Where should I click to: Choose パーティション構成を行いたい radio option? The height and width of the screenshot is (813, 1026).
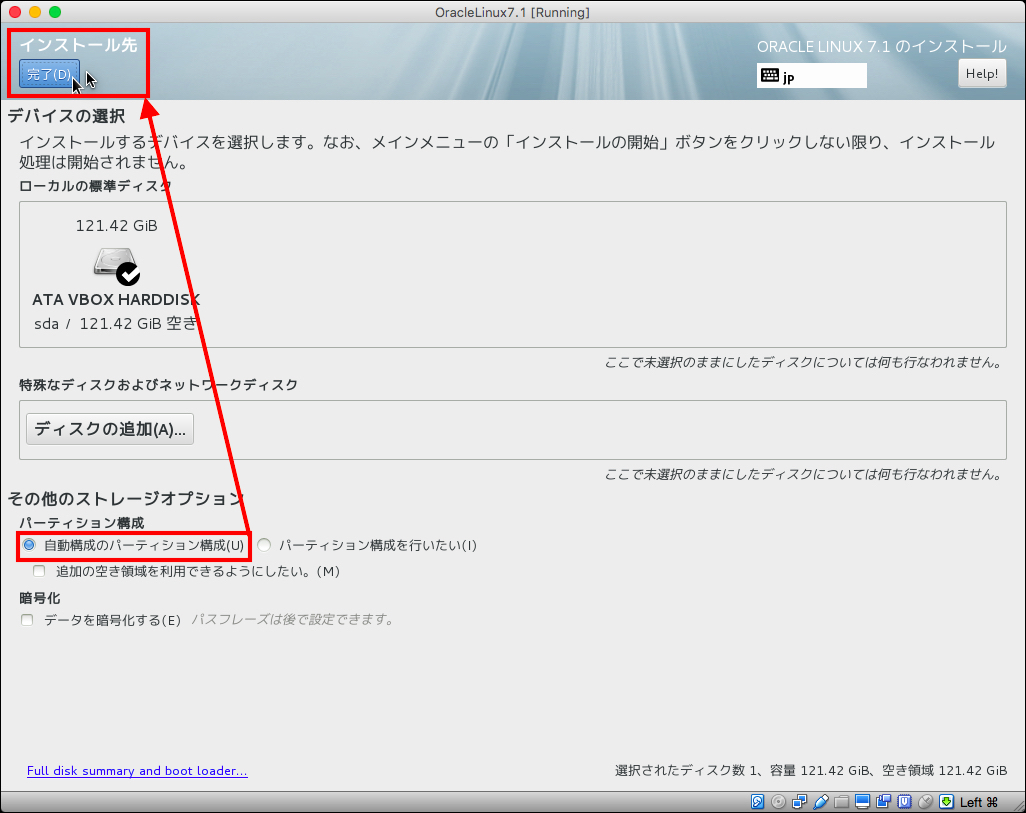click(x=264, y=545)
